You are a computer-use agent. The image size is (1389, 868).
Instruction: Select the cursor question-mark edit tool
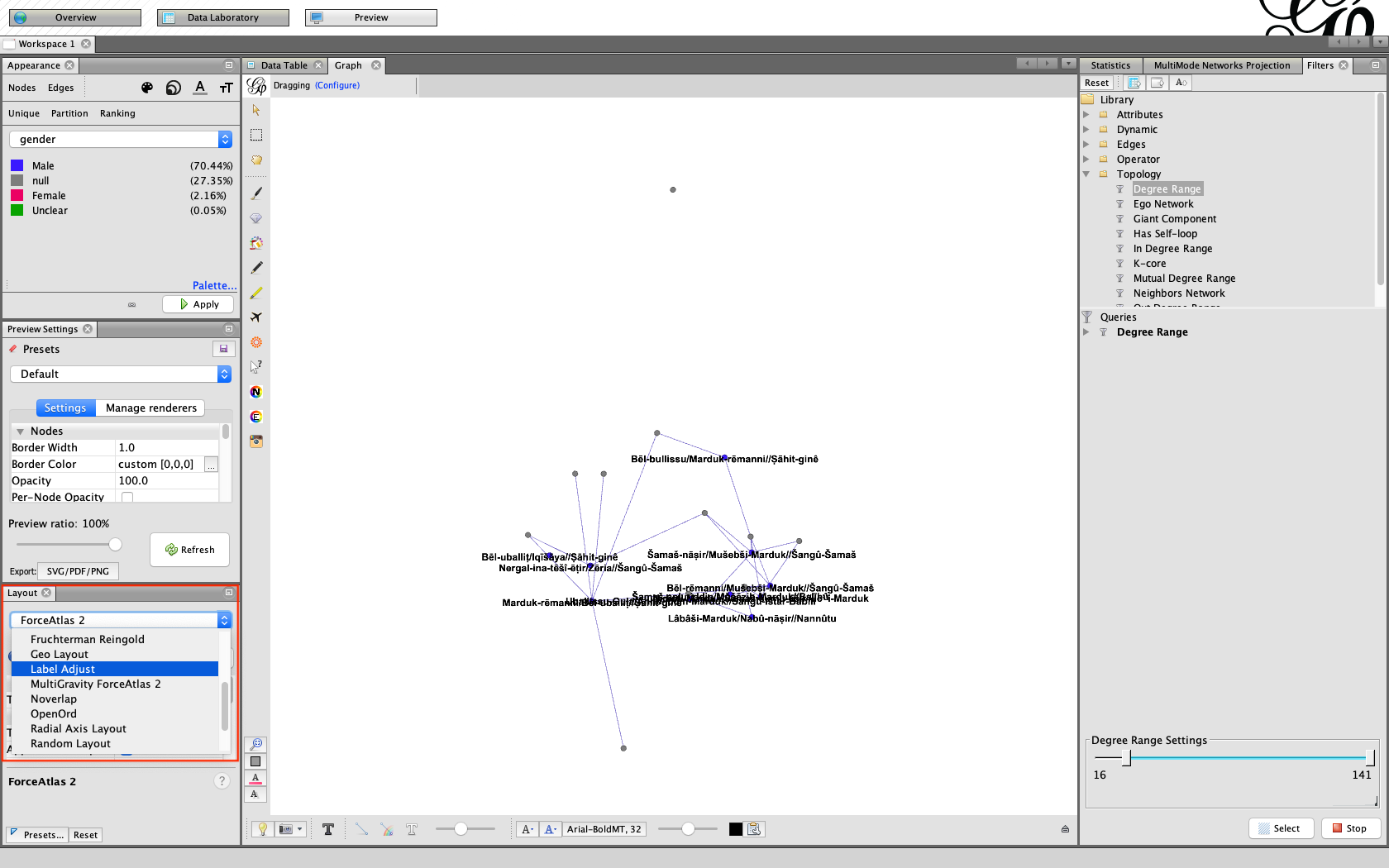pos(256,366)
